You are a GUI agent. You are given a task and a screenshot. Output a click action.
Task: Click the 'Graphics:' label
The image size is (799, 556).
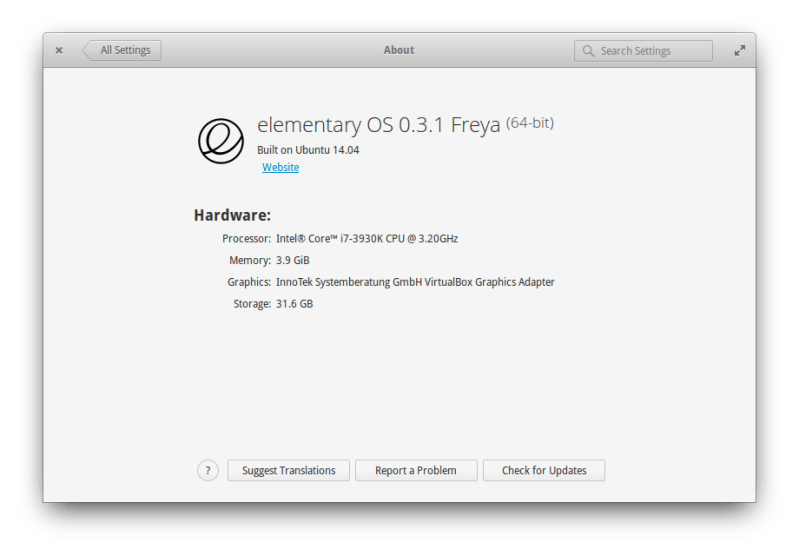[x=249, y=282]
